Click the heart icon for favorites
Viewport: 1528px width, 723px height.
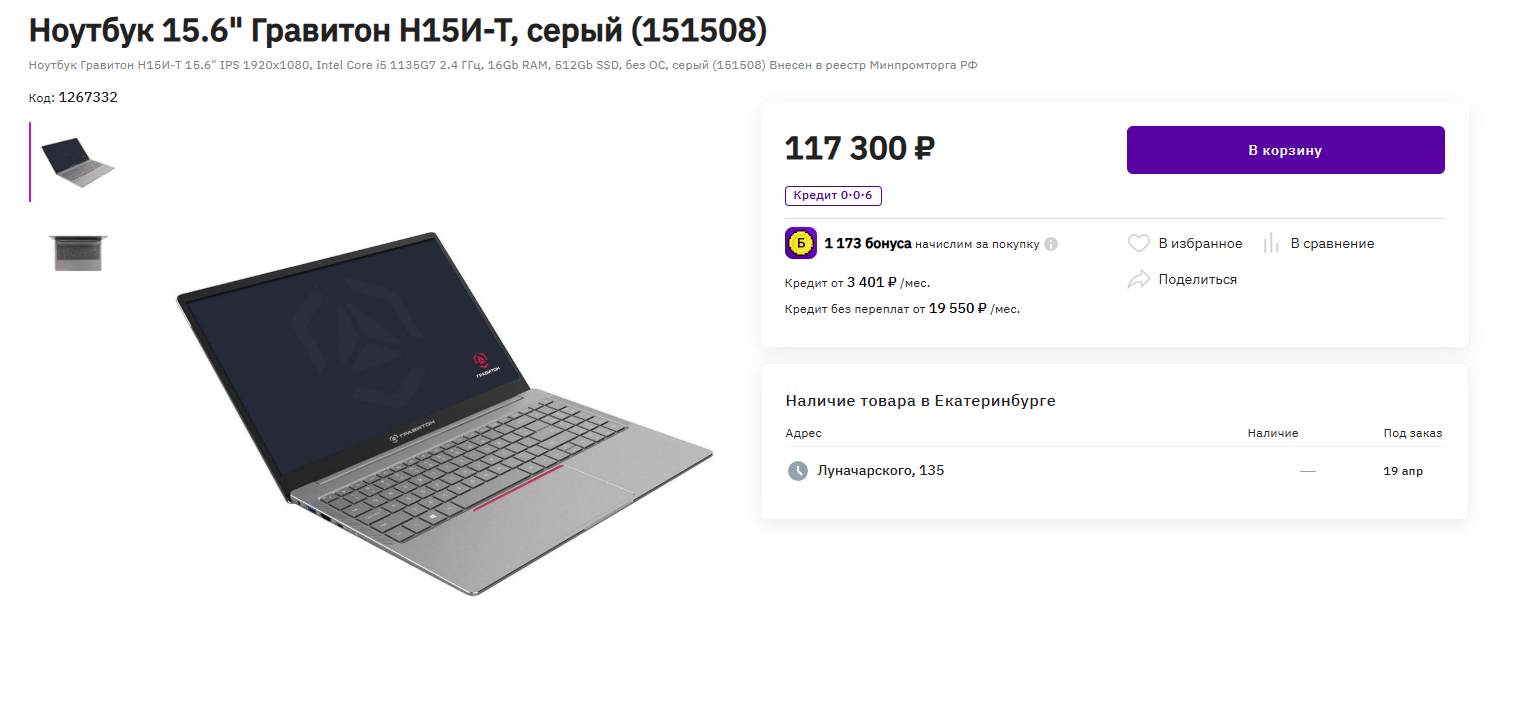pos(1138,243)
